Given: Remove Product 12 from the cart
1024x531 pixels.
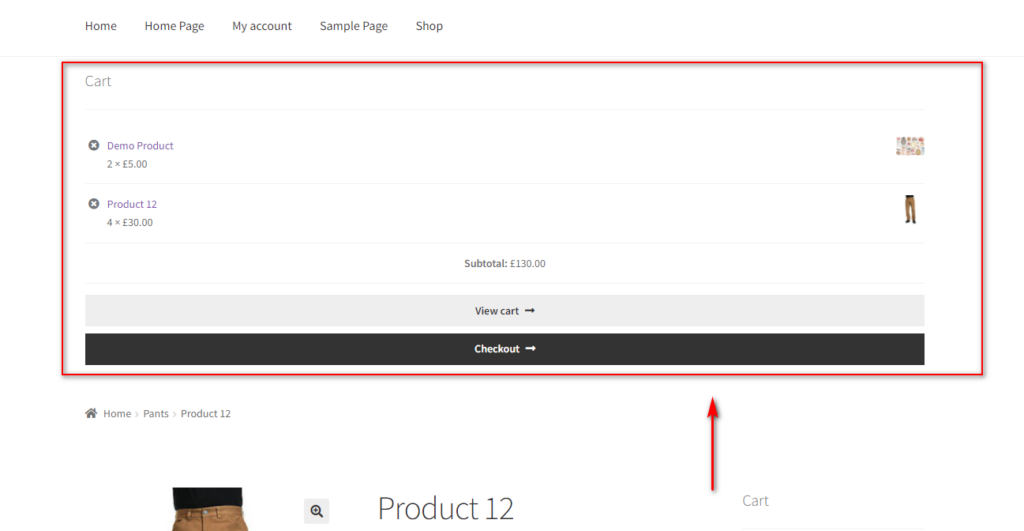Looking at the screenshot, I should tap(94, 204).
